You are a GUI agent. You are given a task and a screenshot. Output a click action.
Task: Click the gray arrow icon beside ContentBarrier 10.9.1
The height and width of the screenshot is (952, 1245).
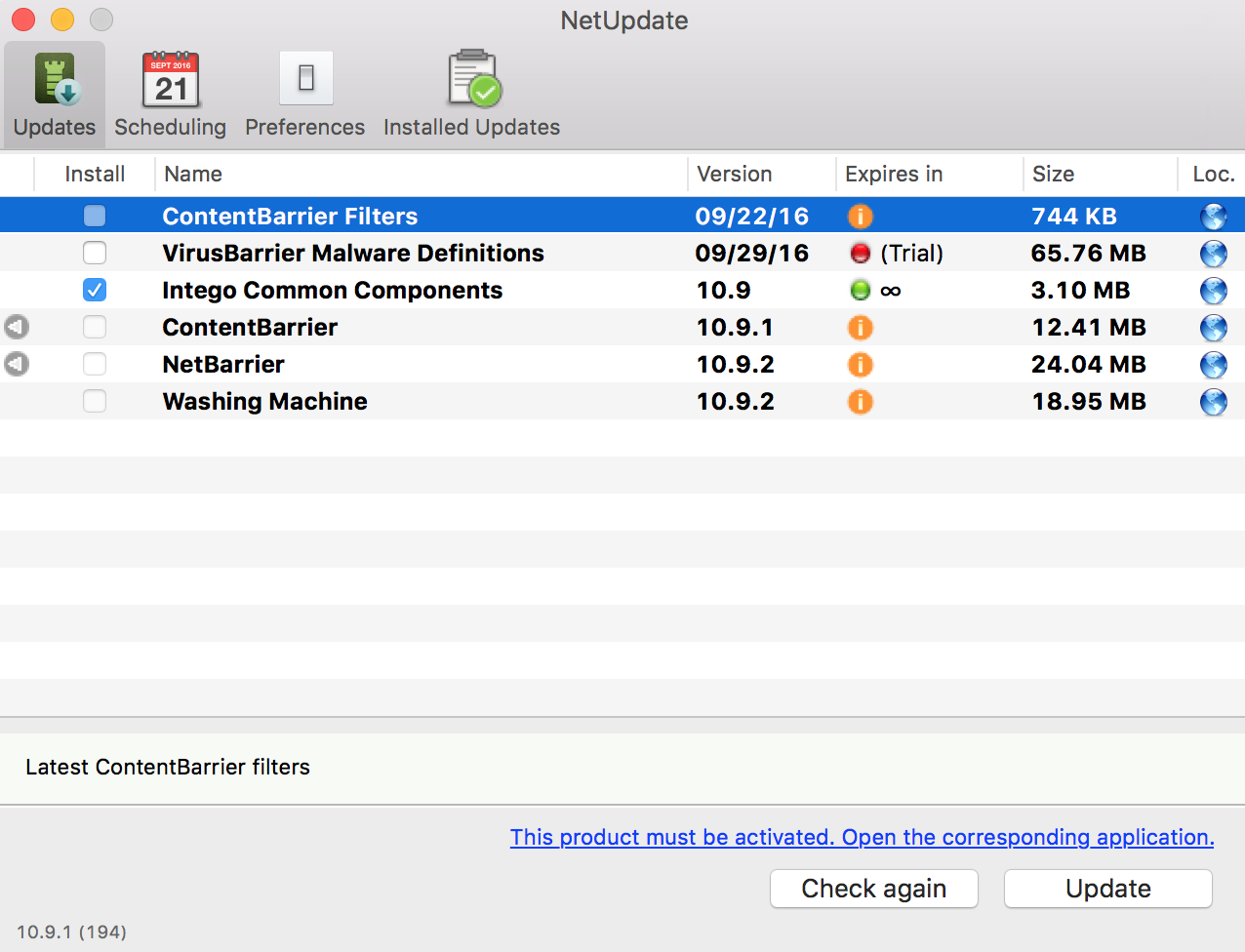click(17, 327)
